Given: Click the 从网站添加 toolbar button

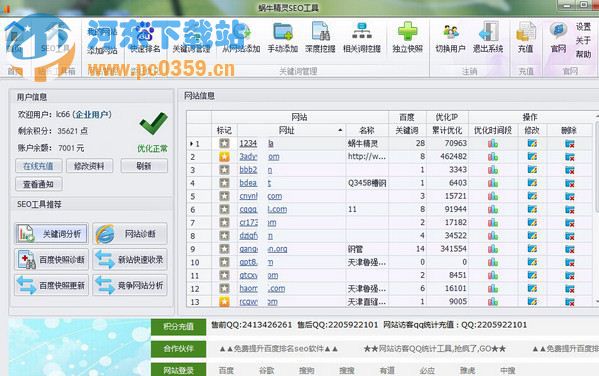Looking at the screenshot, I should (x=241, y=37).
